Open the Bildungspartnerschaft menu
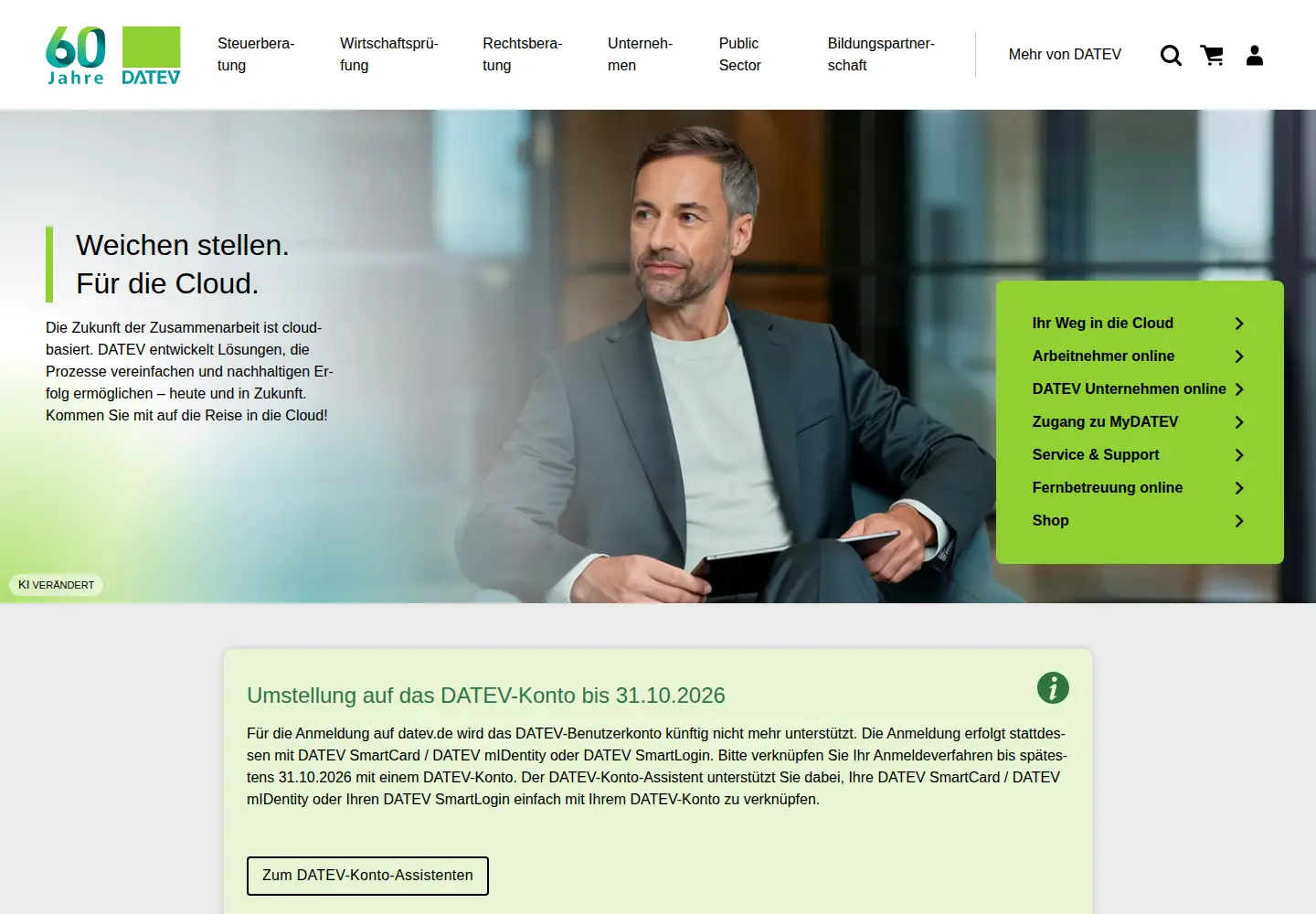 pos(881,55)
